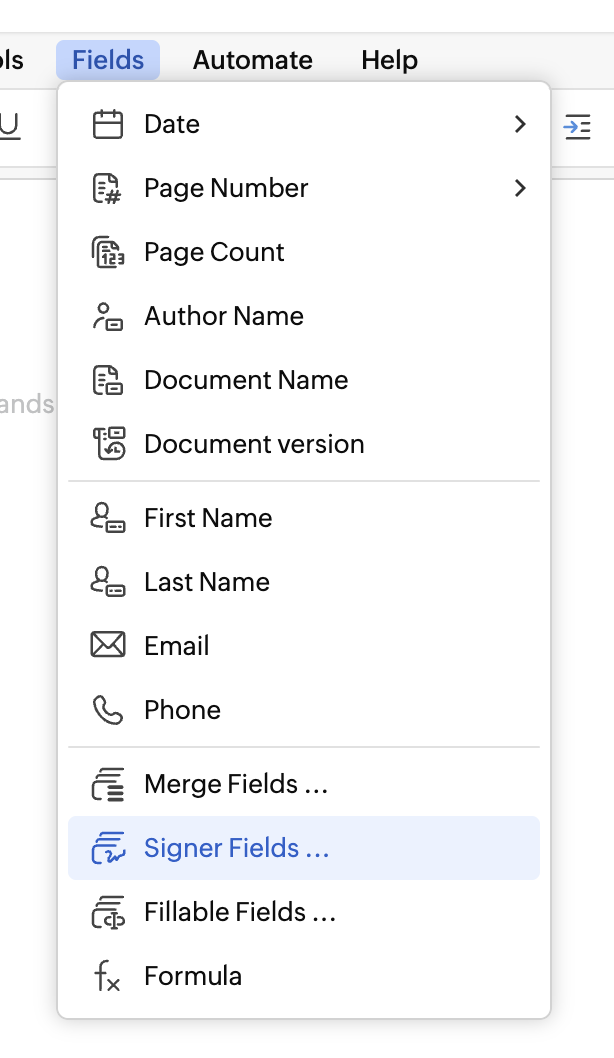Click the Date calendar icon
This screenshot has width=614, height=1058.
pos(107,124)
